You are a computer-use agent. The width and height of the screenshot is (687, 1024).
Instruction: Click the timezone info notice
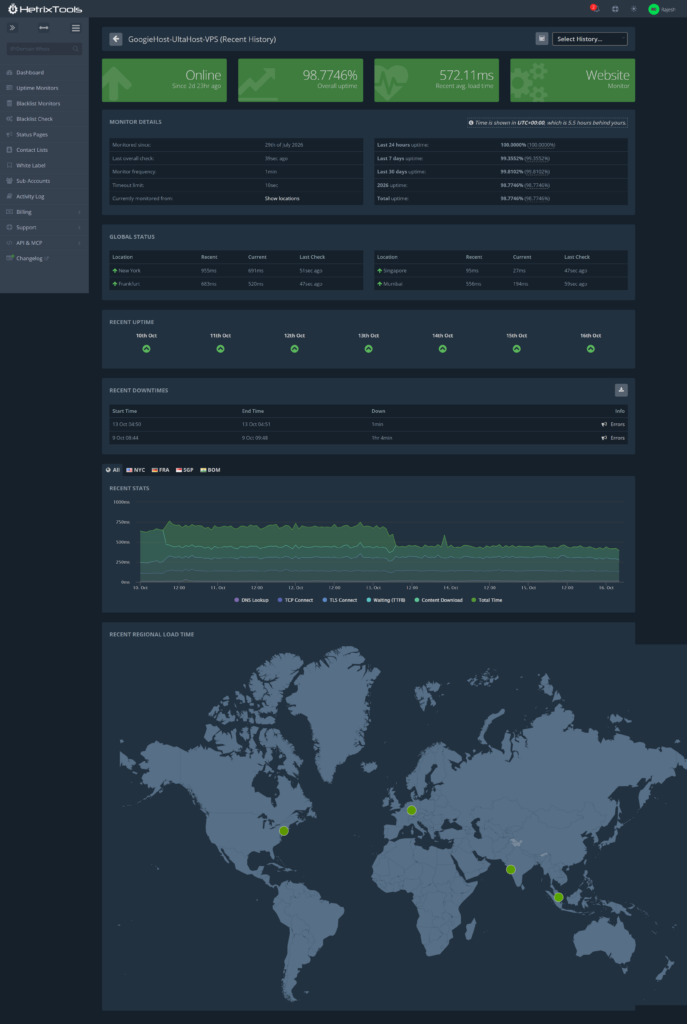pos(547,122)
